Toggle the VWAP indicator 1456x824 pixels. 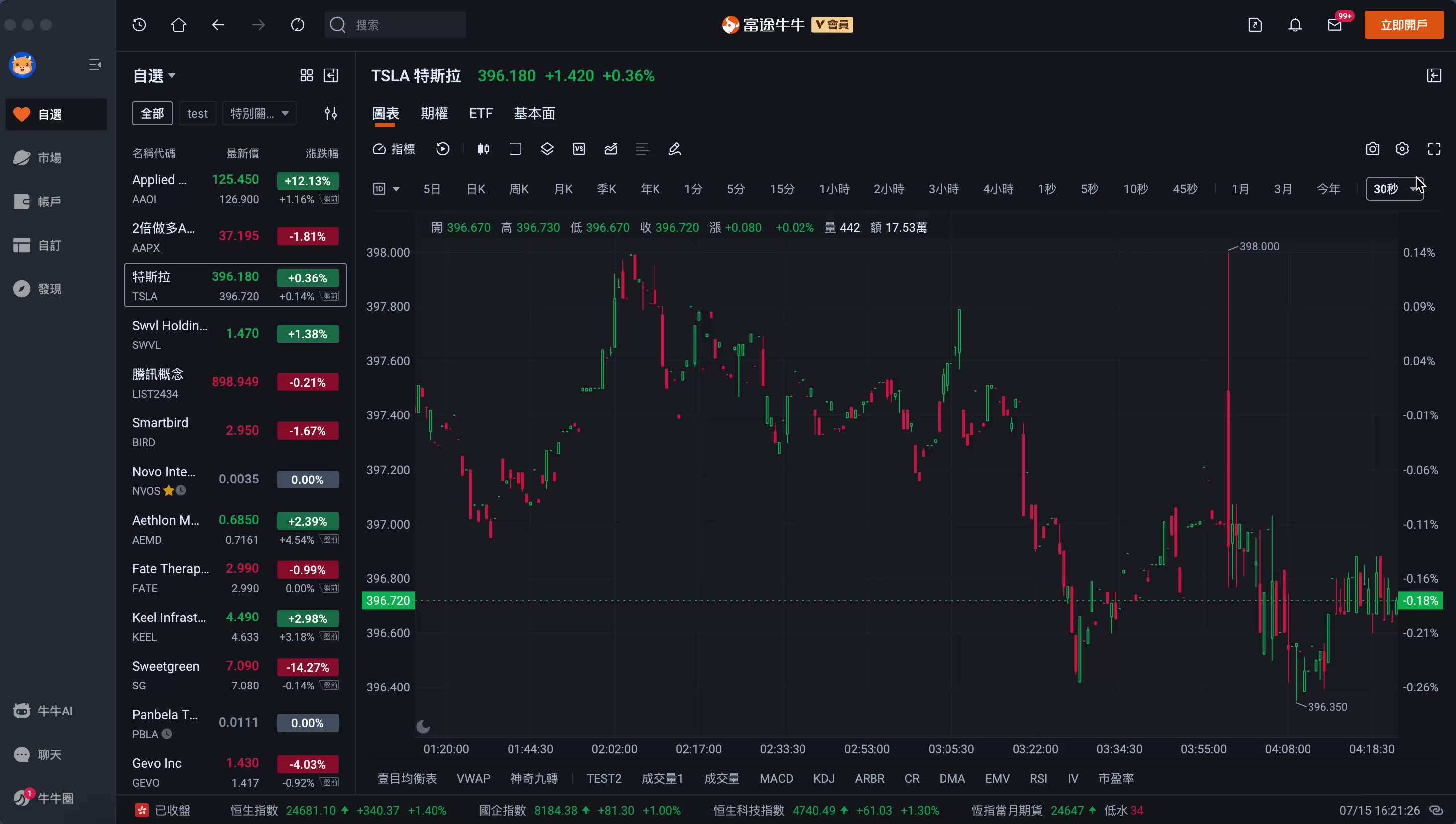click(x=473, y=779)
